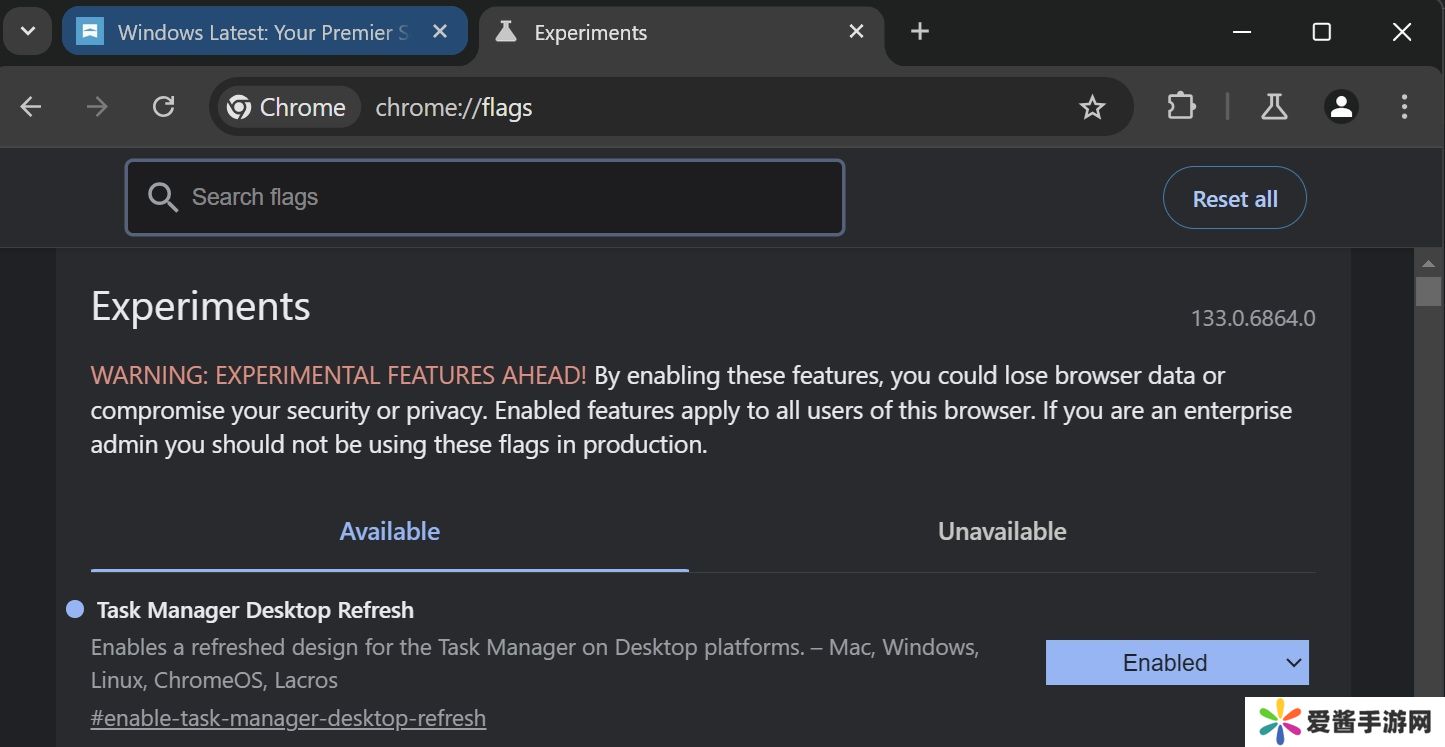Open the user profile avatar
This screenshot has width=1445, height=747.
[1341, 107]
